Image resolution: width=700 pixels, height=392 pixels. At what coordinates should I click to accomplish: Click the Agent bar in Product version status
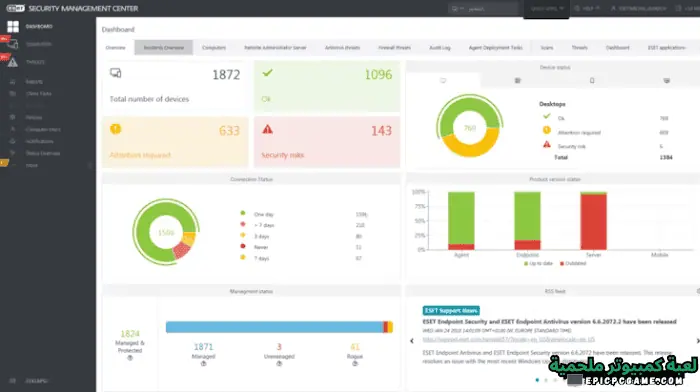click(461, 221)
